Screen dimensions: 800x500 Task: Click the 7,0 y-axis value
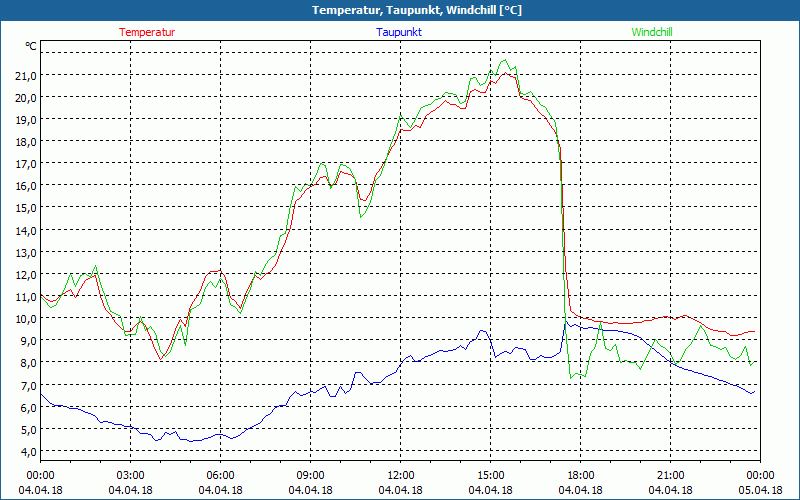tap(29, 385)
